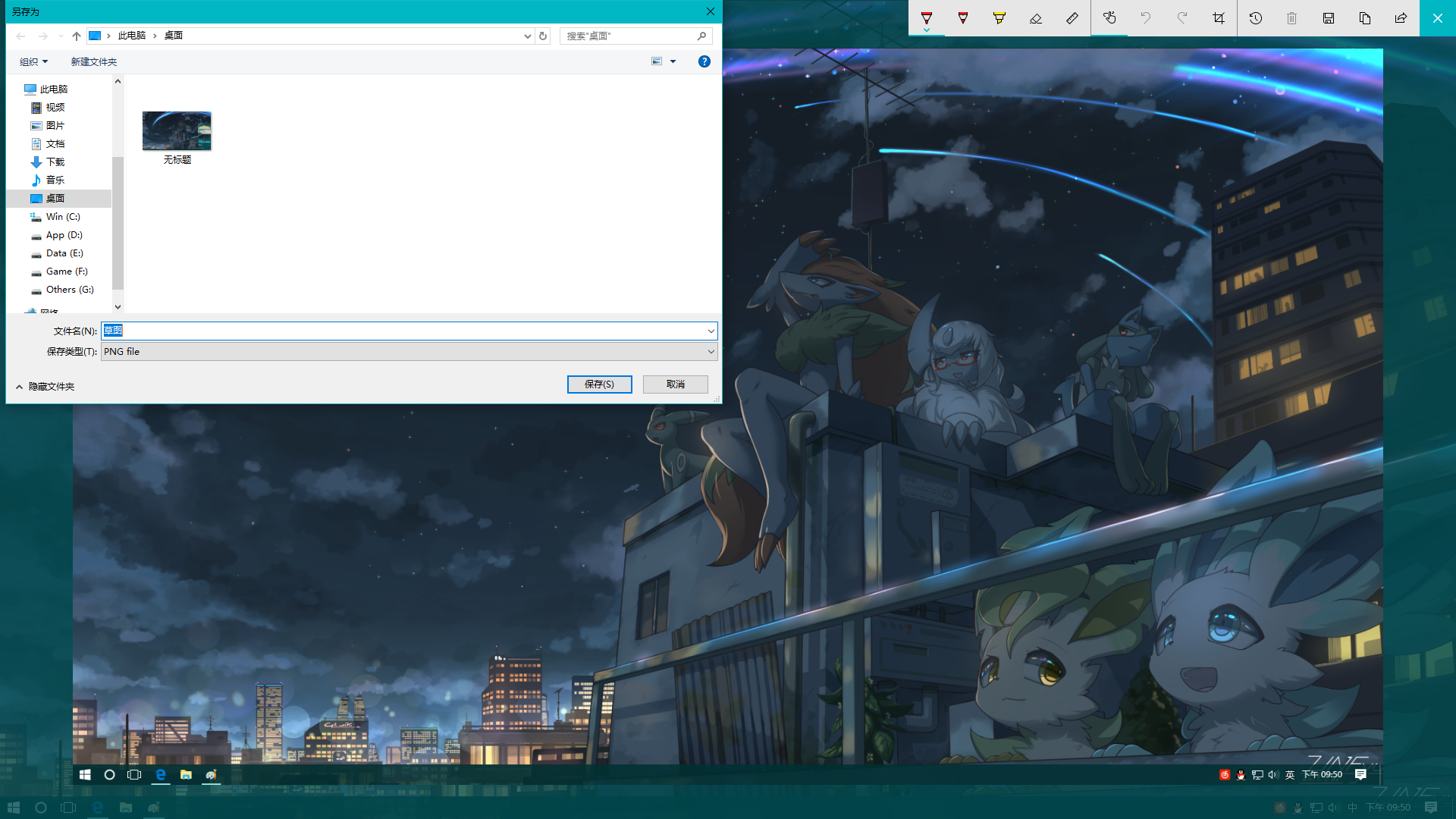Click 此电脑 in address breadcrumb
The width and height of the screenshot is (1456, 819).
tap(132, 36)
